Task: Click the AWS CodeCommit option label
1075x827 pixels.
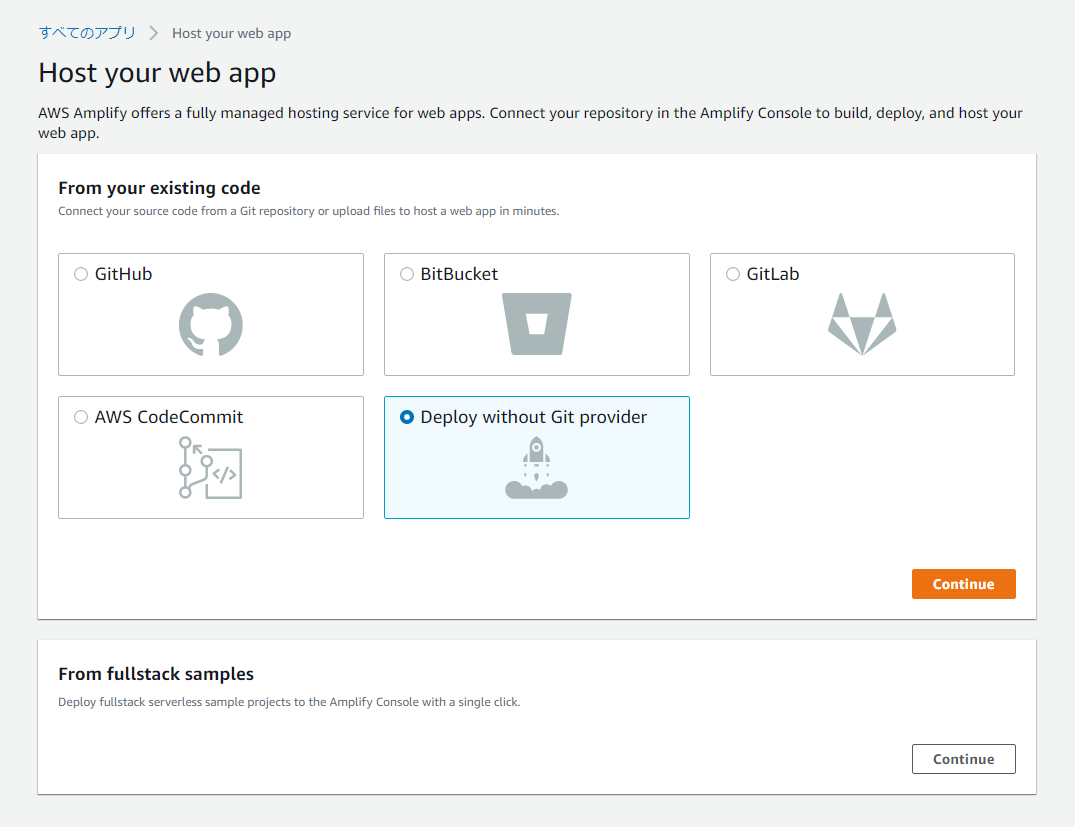Action: coord(169,417)
